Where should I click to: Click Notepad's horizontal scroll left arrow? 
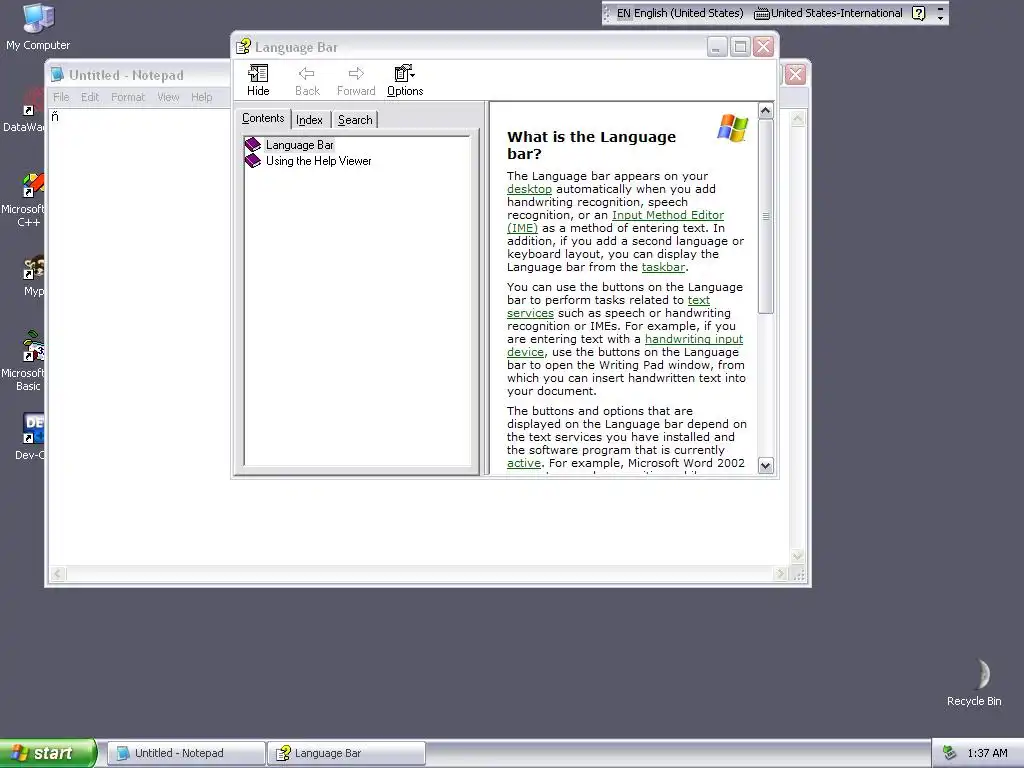click(57, 574)
